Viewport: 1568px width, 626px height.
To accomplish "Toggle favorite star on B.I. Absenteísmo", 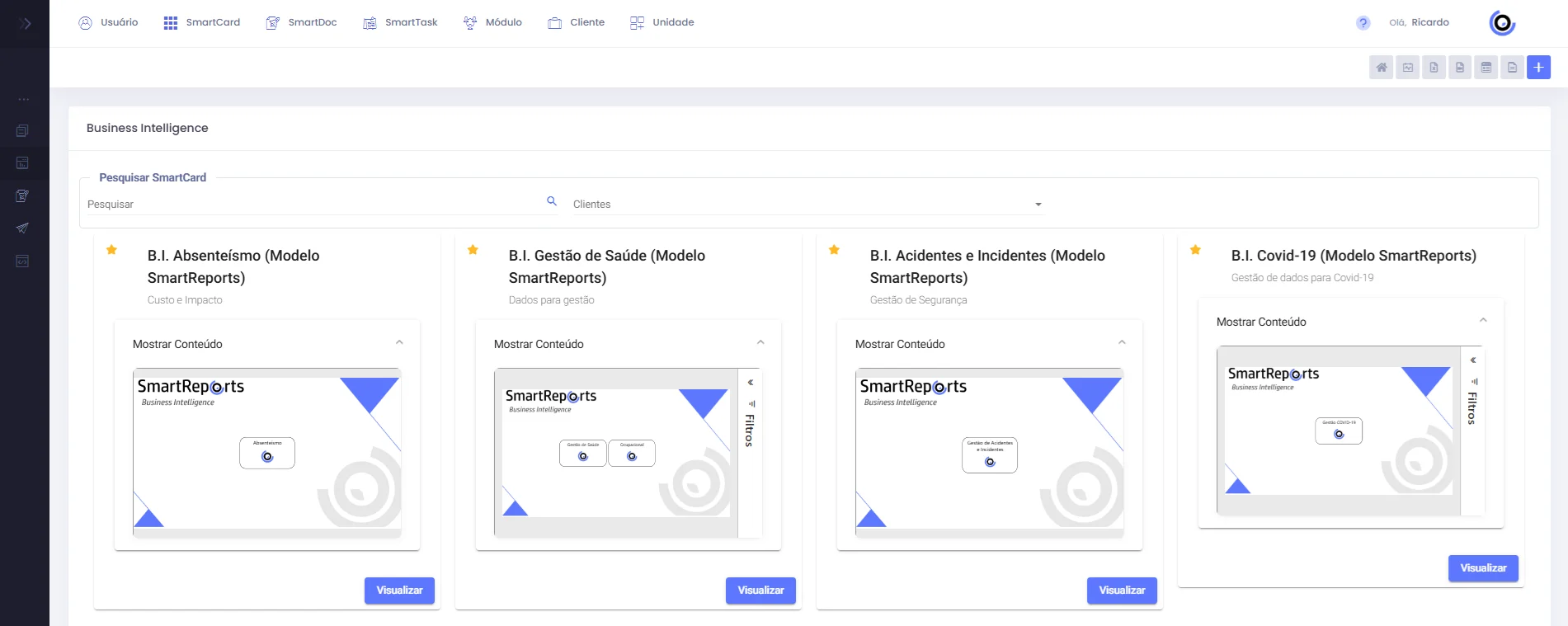I will (x=111, y=250).
